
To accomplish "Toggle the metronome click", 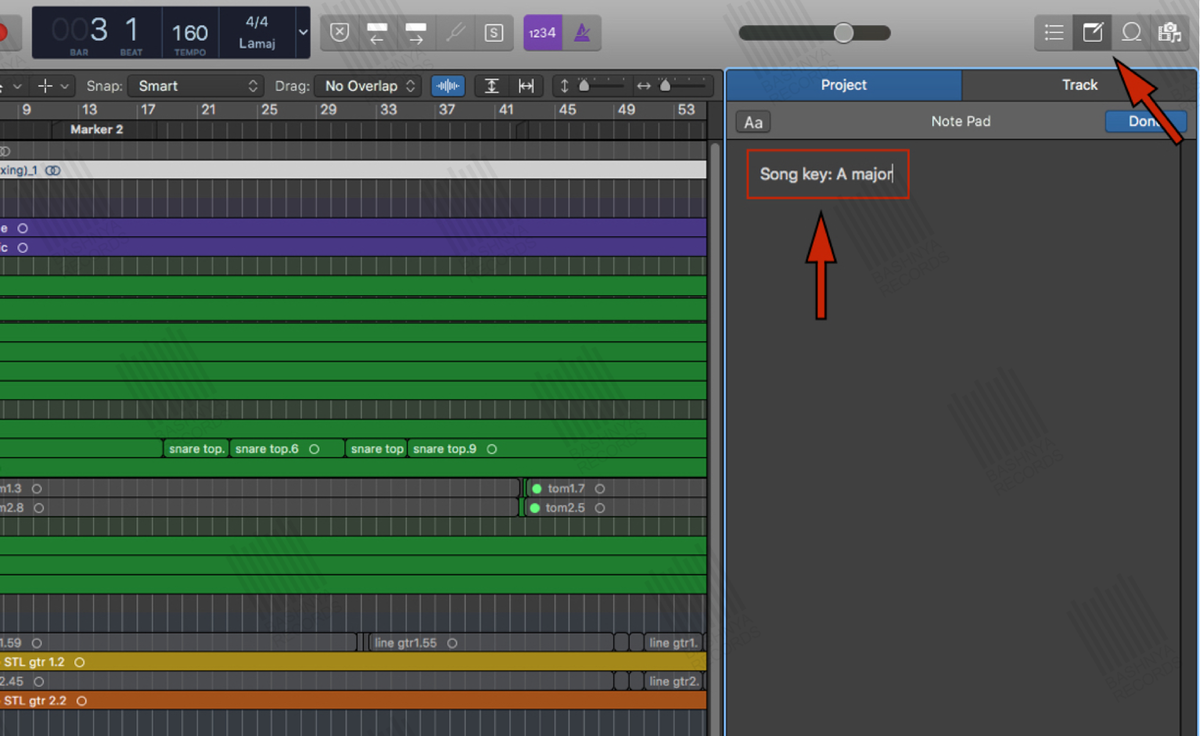I will click(x=580, y=33).
